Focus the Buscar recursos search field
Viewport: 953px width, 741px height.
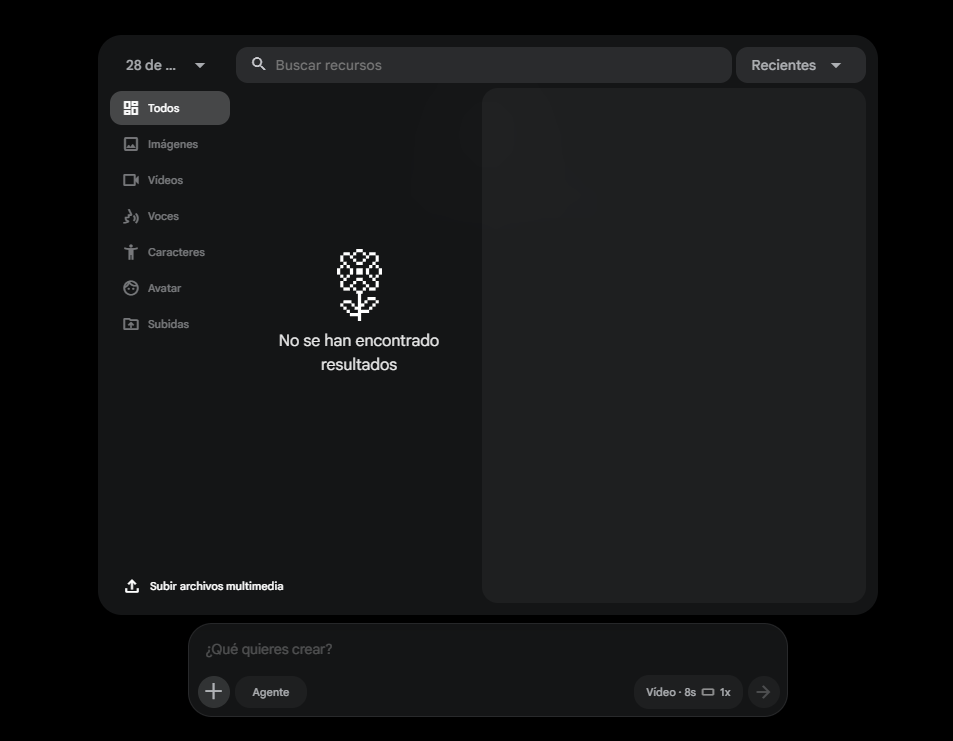point(484,65)
